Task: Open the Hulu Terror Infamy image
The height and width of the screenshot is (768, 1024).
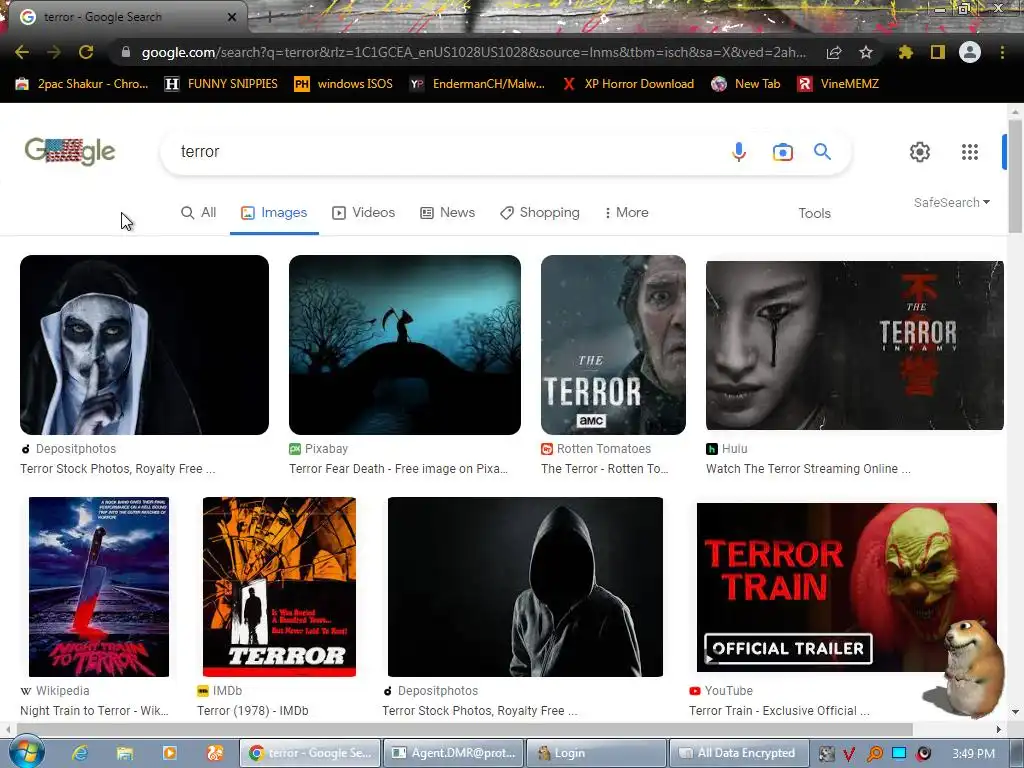Action: coord(854,345)
